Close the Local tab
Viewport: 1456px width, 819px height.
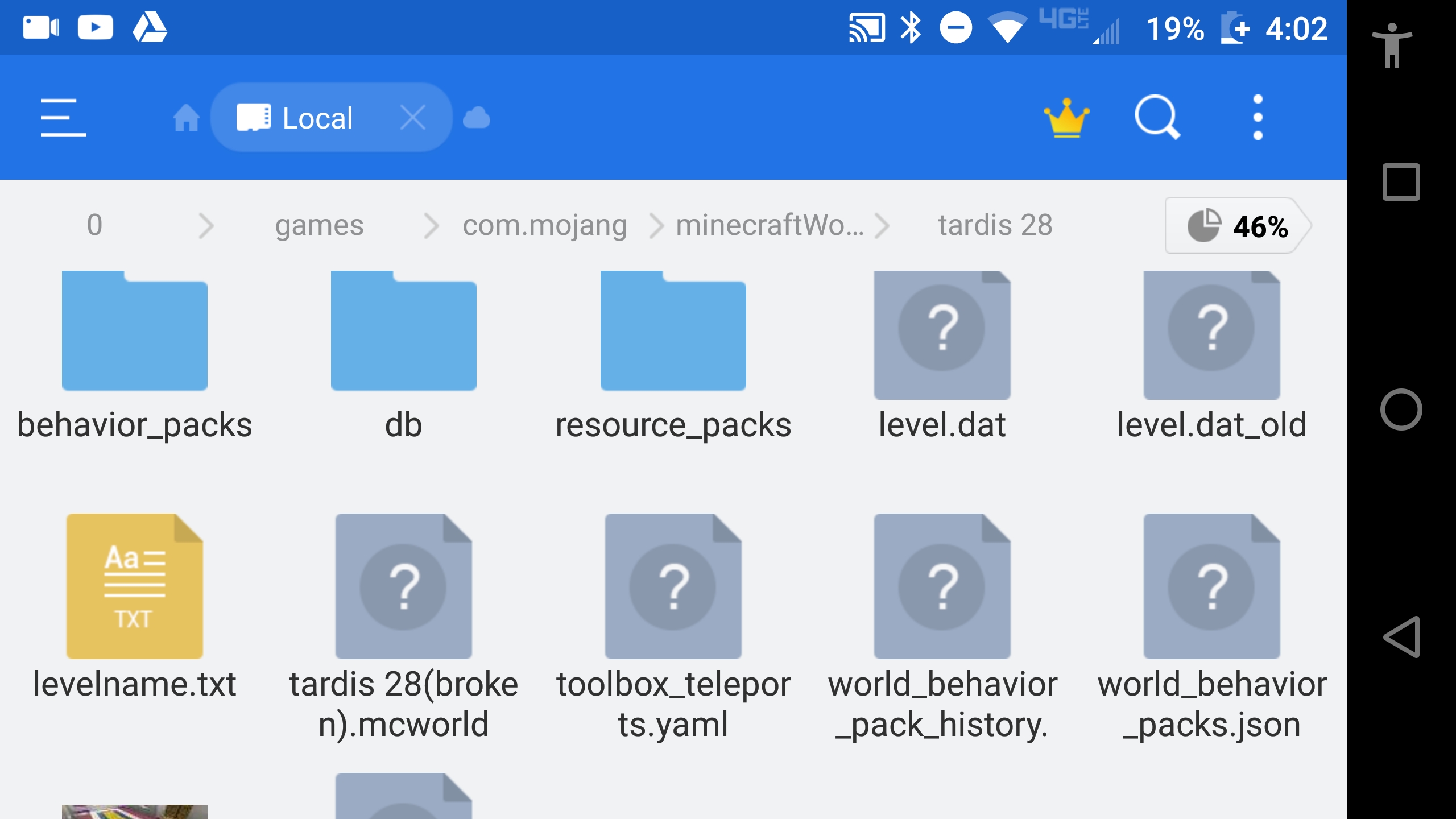tap(412, 118)
